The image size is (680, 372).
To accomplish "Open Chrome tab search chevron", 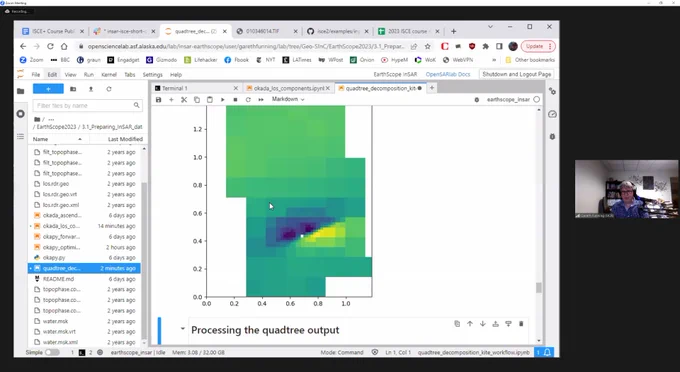I will click(490, 27).
